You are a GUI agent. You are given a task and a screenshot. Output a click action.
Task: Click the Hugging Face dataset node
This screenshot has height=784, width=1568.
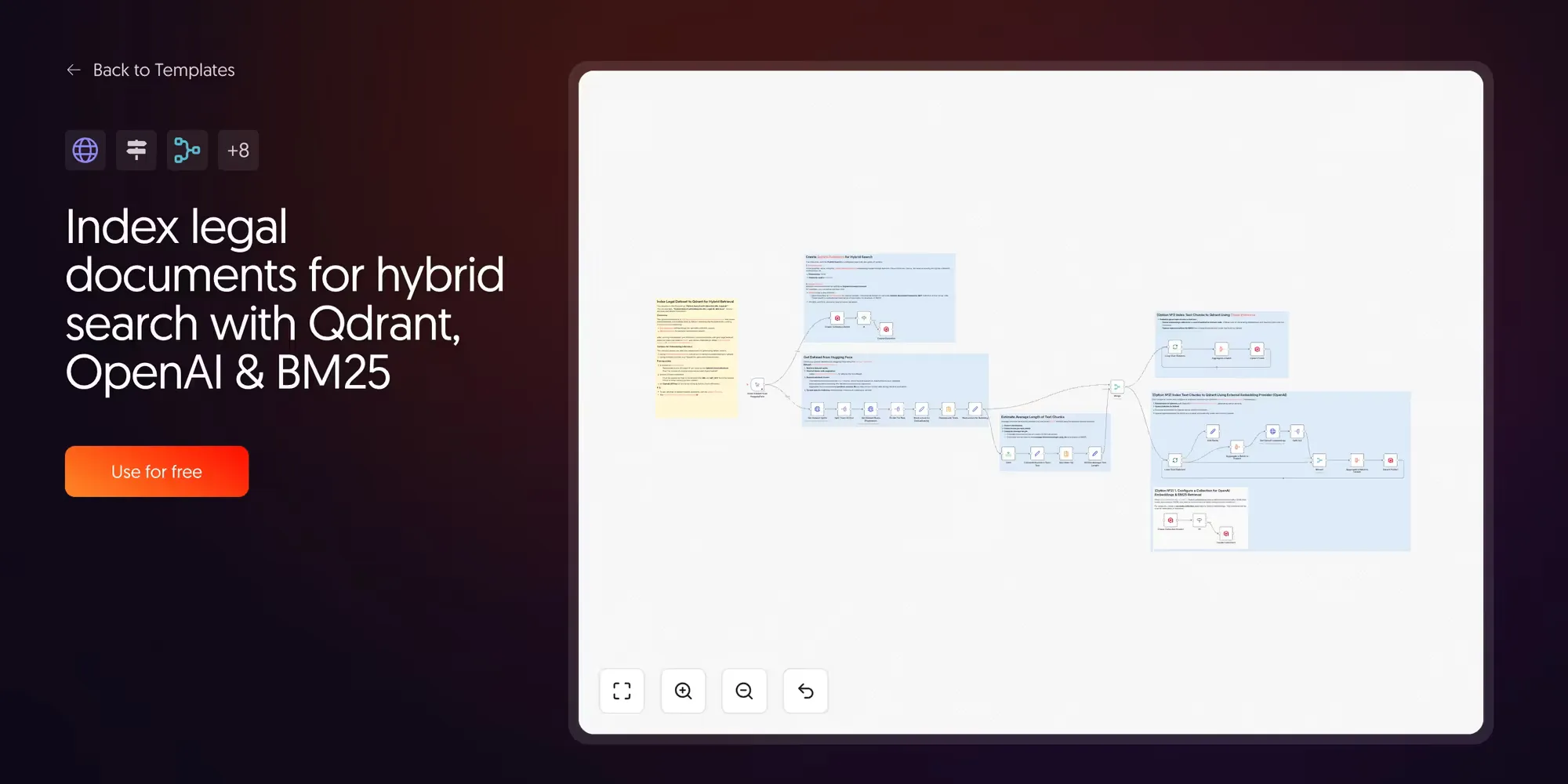818,409
